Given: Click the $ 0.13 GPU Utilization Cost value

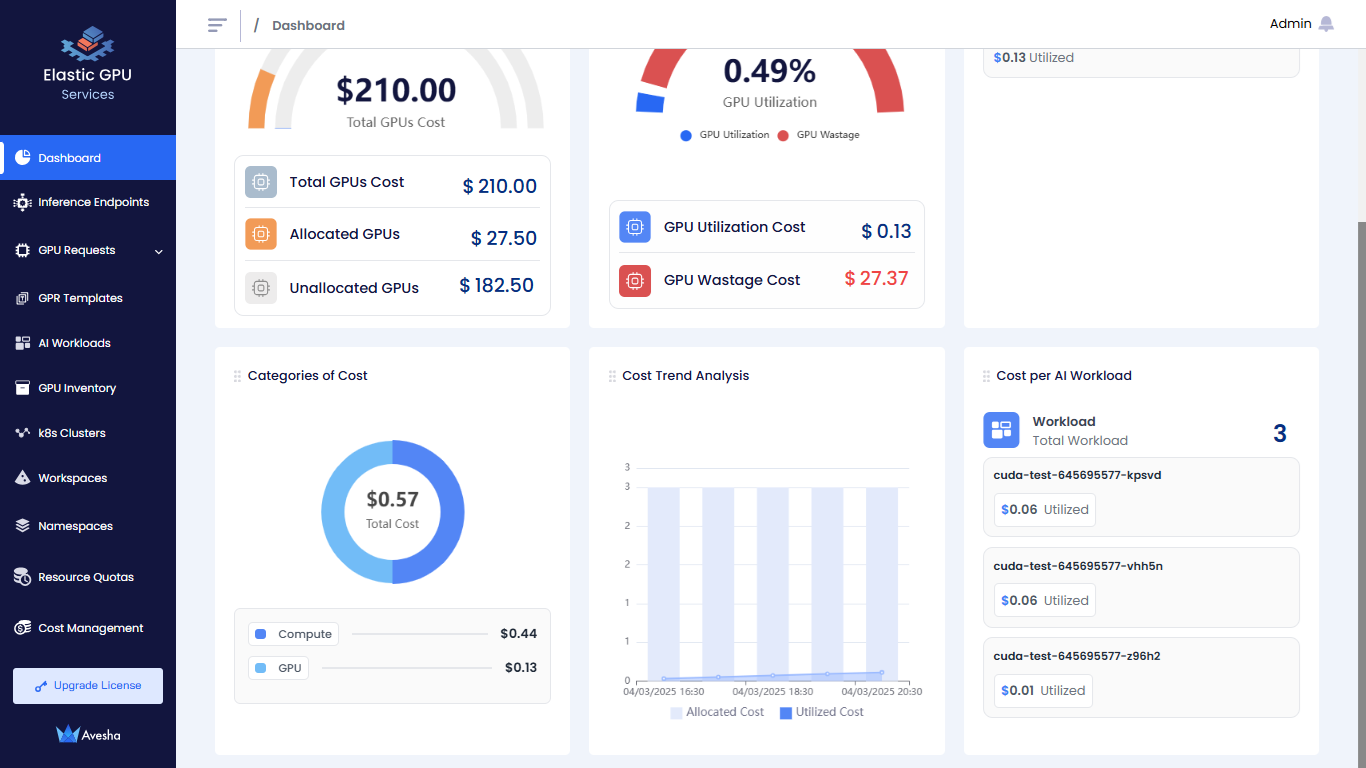Looking at the screenshot, I should [x=886, y=231].
